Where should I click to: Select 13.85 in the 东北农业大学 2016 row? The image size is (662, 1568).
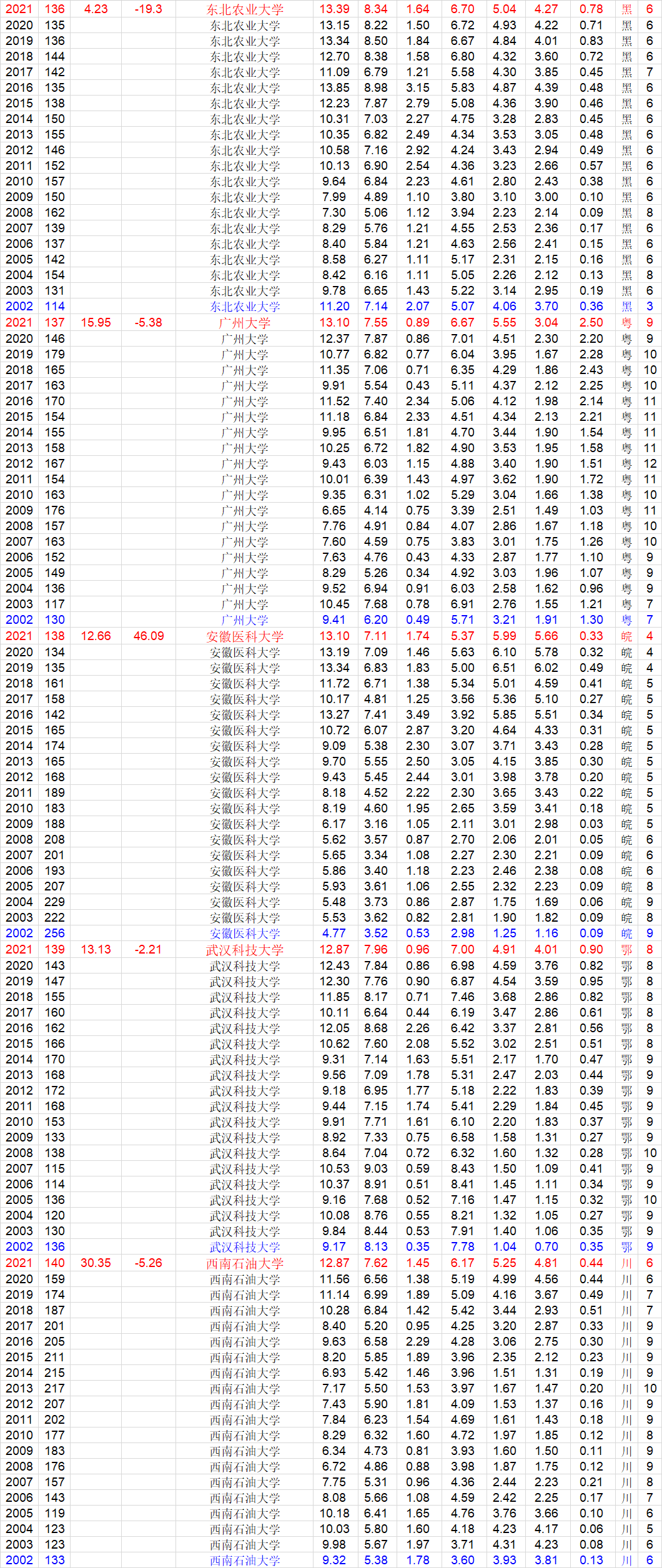click(x=335, y=88)
